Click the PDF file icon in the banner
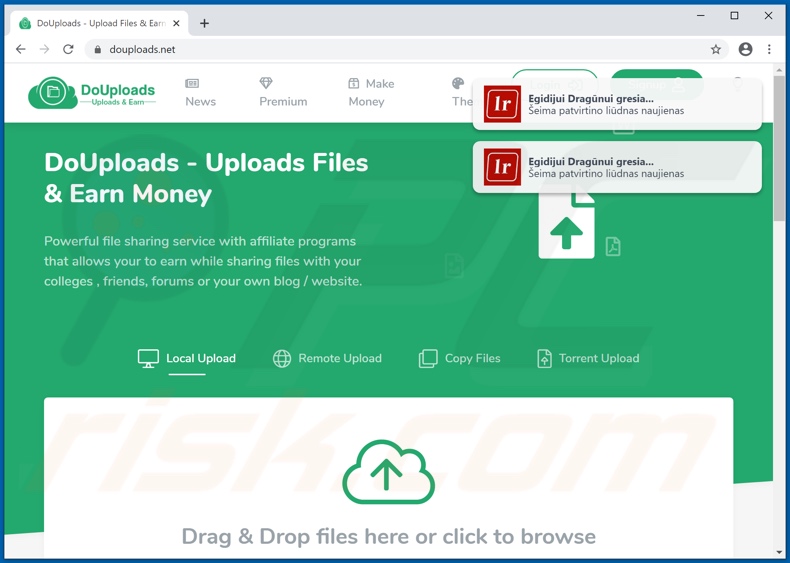The width and height of the screenshot is (790, 563). [x=613, y=246]
